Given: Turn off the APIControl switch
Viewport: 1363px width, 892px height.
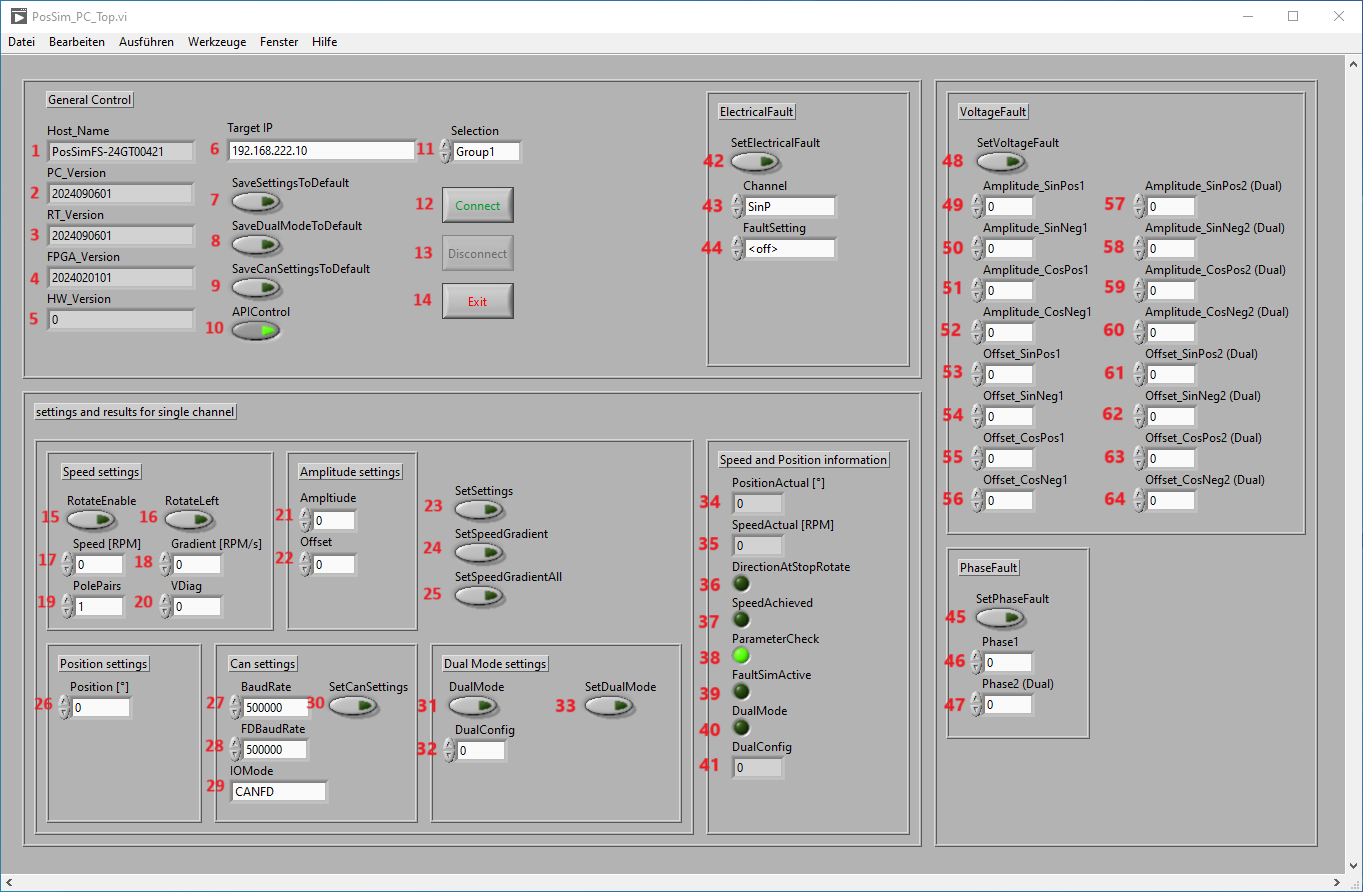Looking at the screenshot, I should click(256, 330).
